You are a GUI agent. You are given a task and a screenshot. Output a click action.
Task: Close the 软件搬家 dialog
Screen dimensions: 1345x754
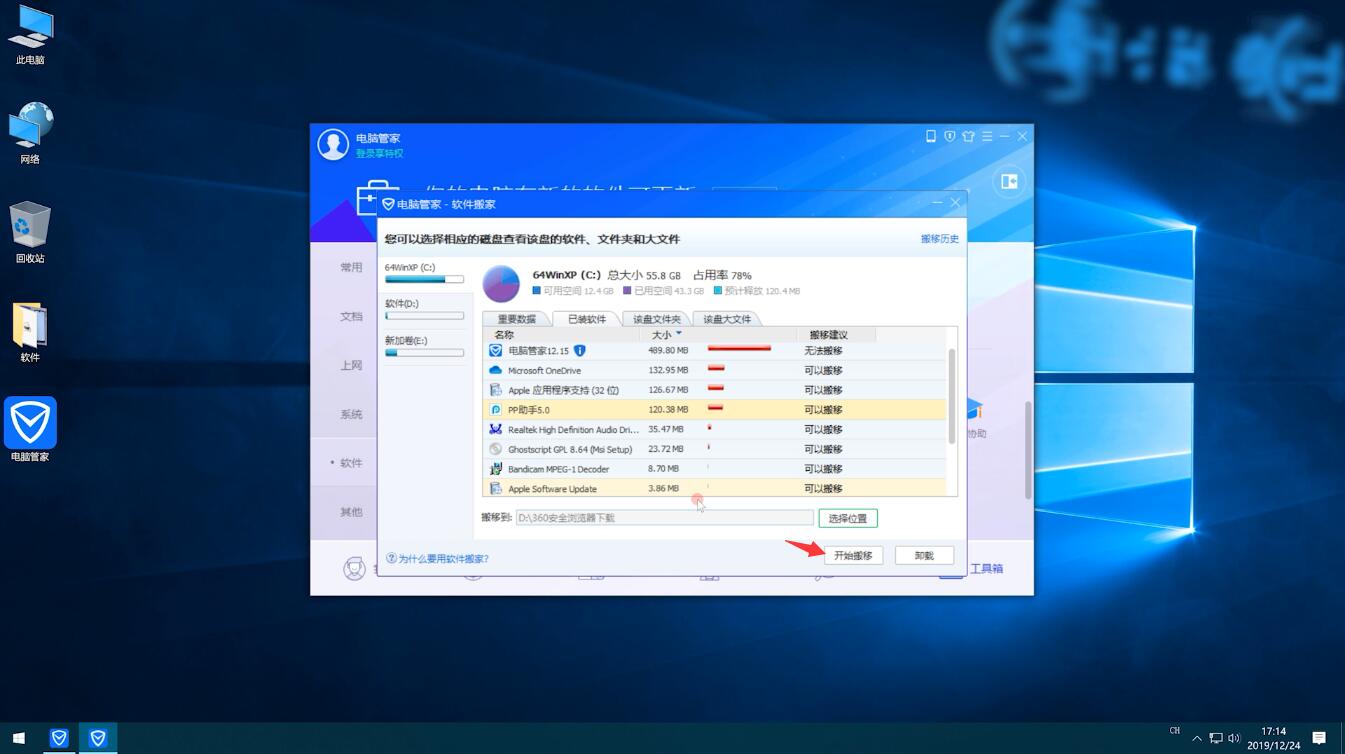[x=955, y=203]
